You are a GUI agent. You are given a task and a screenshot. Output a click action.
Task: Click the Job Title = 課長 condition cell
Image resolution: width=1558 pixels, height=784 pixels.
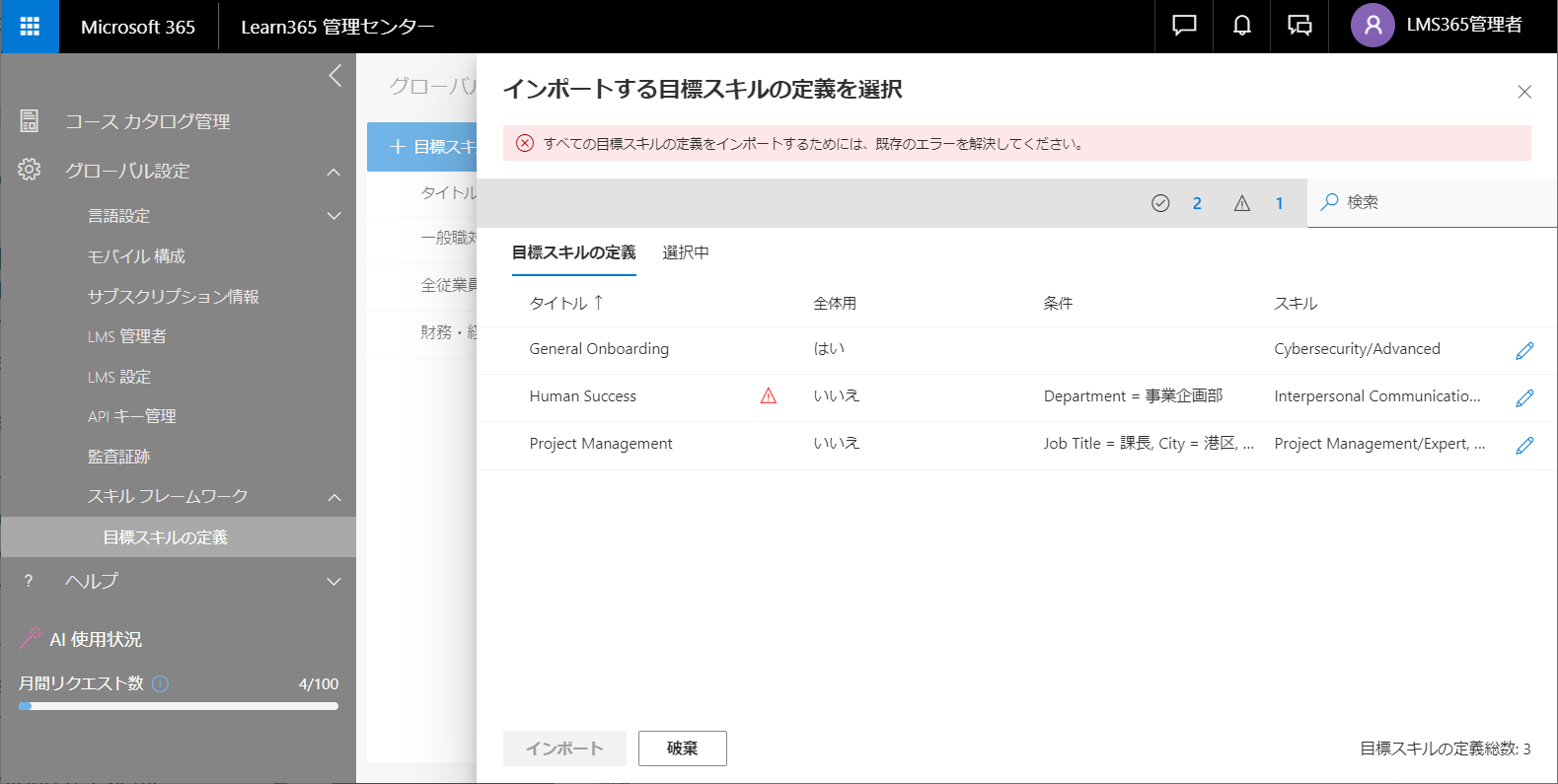pyautogui.click(x=1149, y=444)
